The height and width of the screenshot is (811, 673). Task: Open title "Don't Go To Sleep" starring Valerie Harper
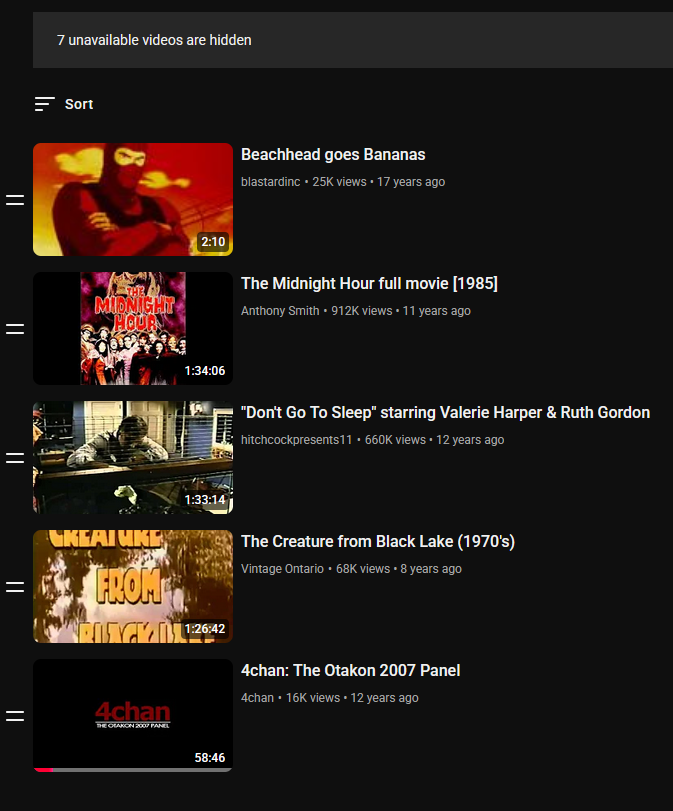(x=445, y=412)
